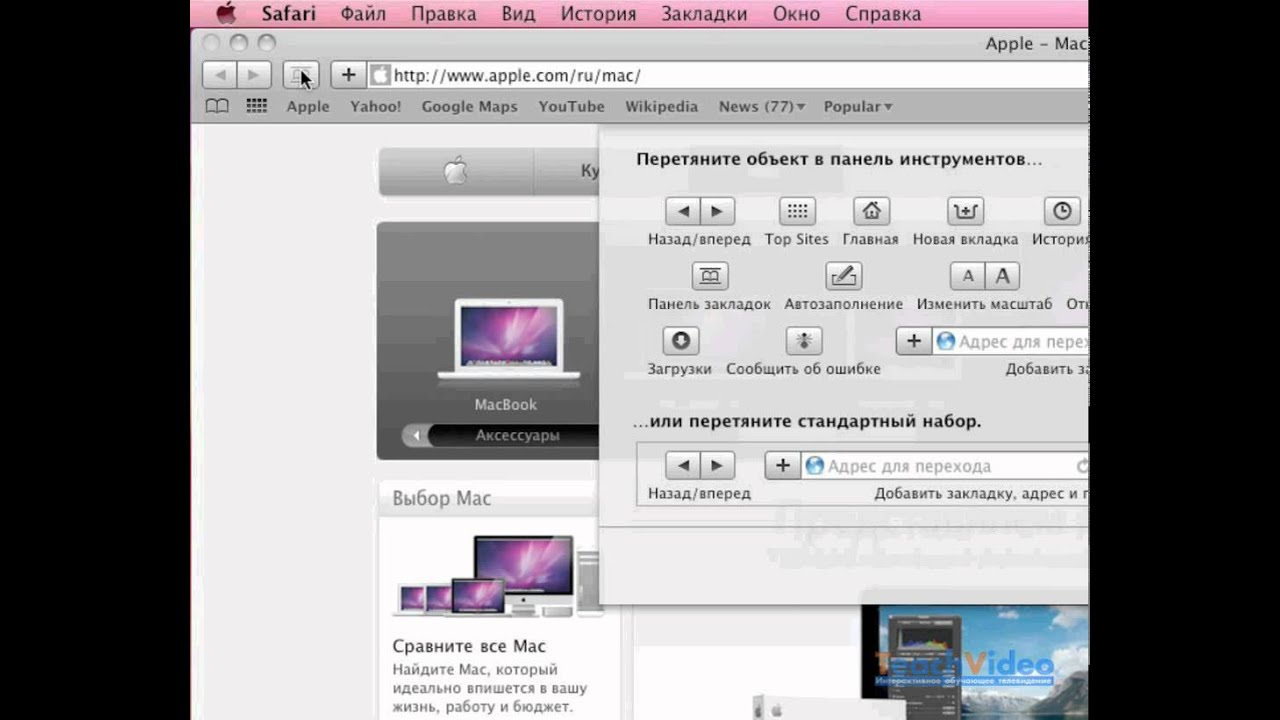Click back arrow in default set

click(x=682, y=466)
